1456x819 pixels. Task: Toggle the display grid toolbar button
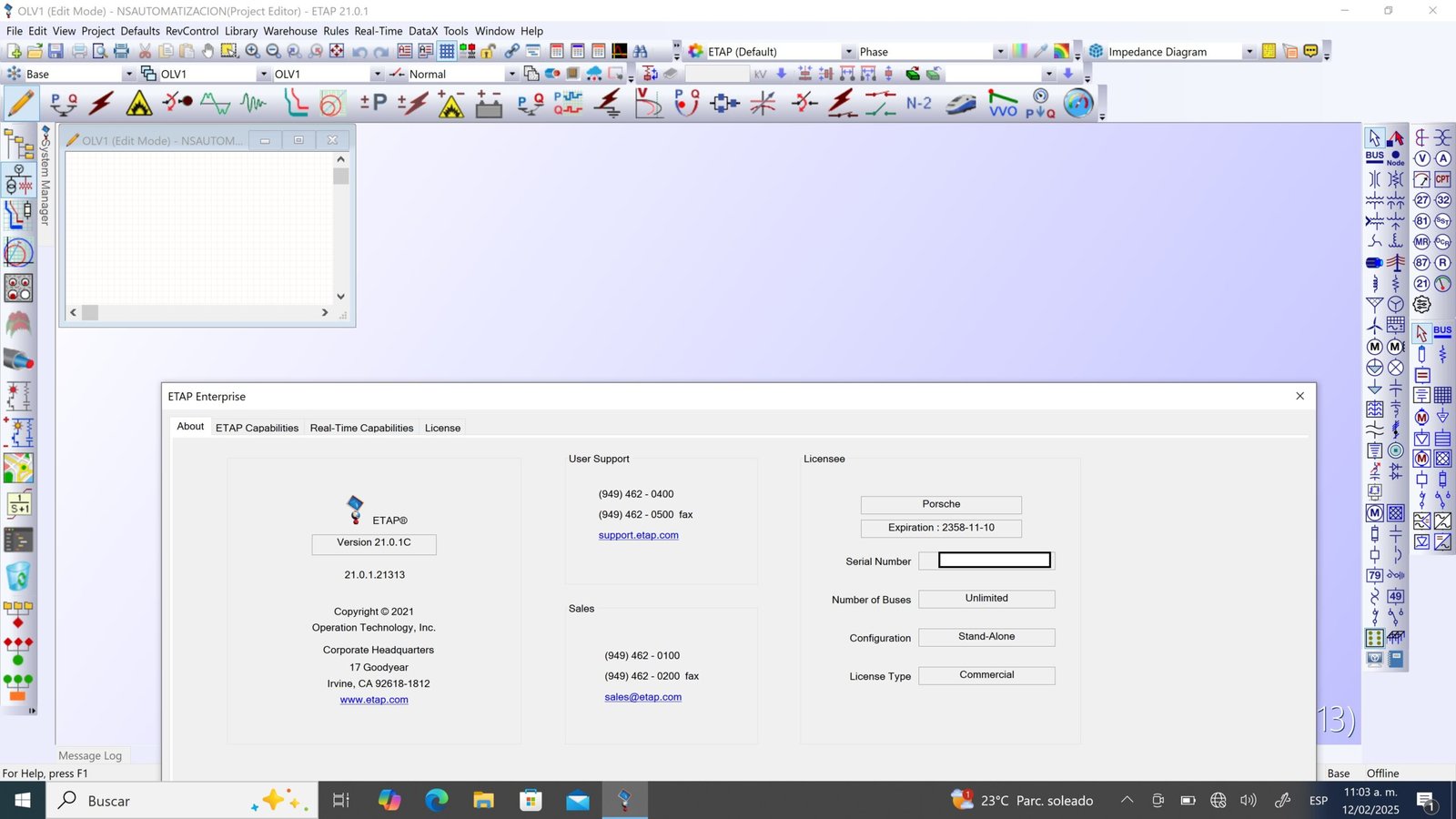coord(447,51)
